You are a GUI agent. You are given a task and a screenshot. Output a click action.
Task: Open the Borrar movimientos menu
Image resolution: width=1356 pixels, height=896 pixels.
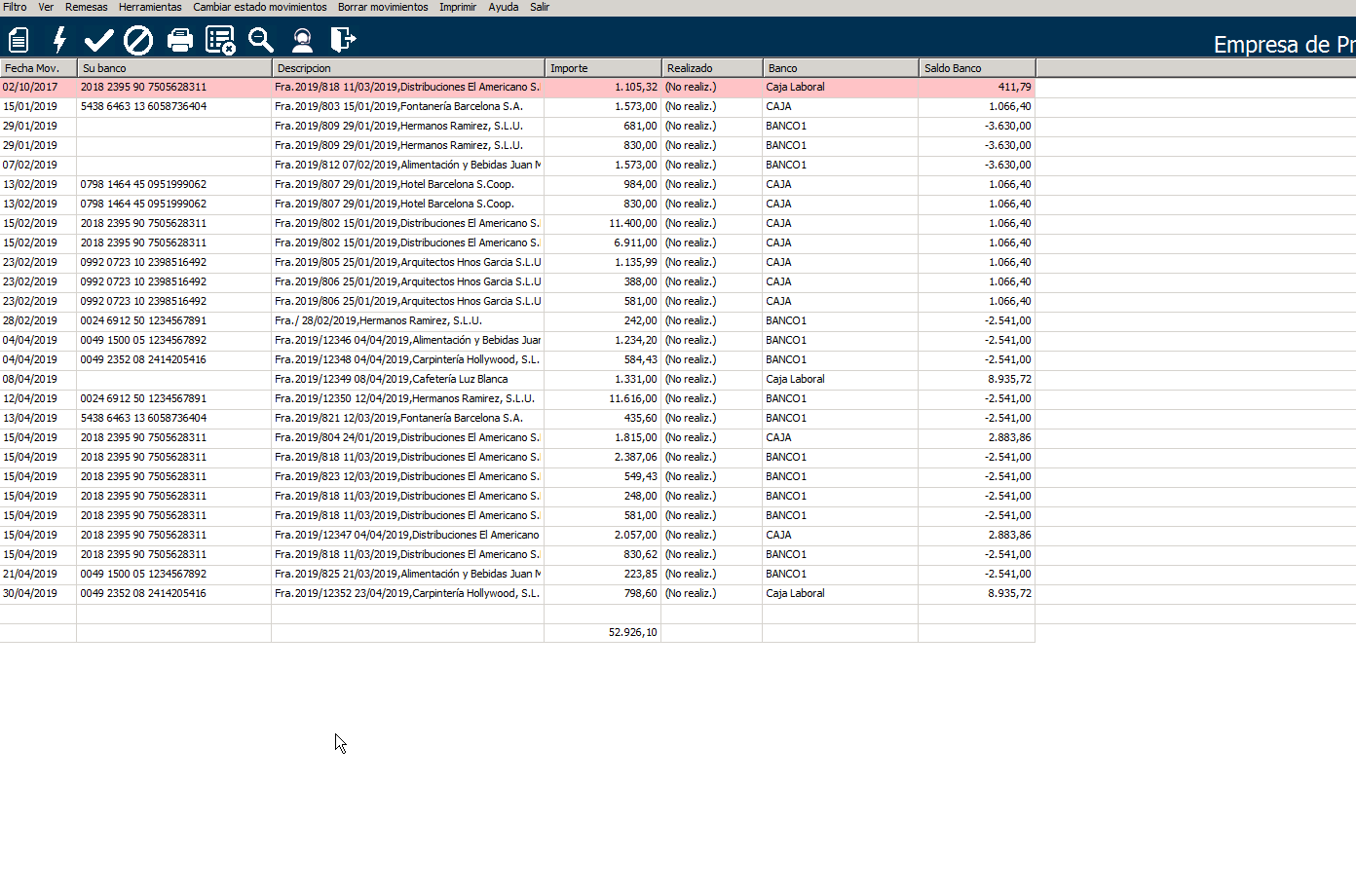[x=383, y=7]
